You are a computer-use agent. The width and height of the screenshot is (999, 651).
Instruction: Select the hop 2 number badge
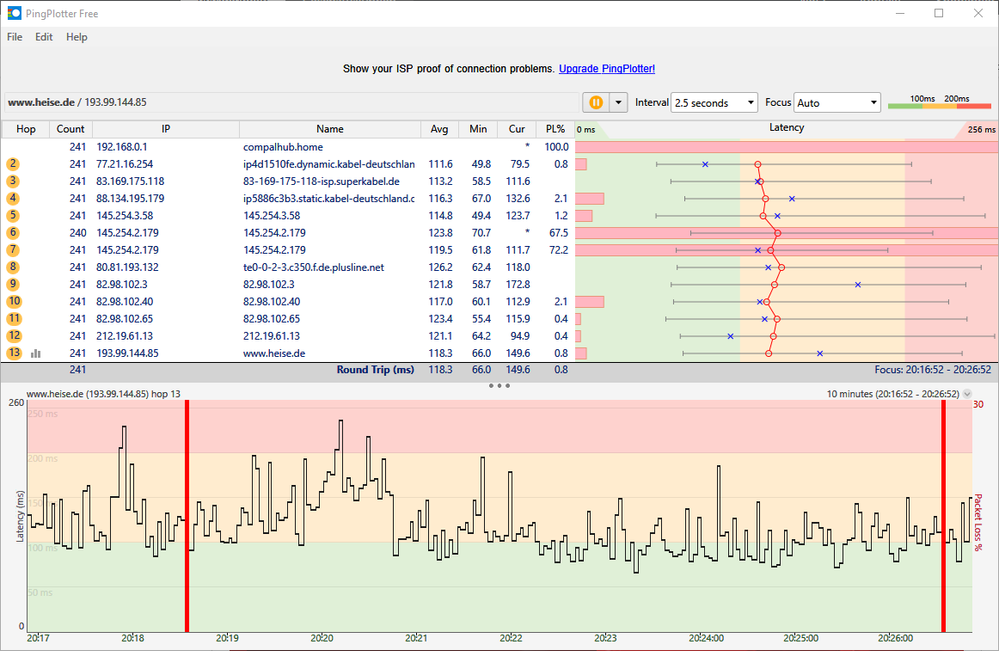(13, 164)
